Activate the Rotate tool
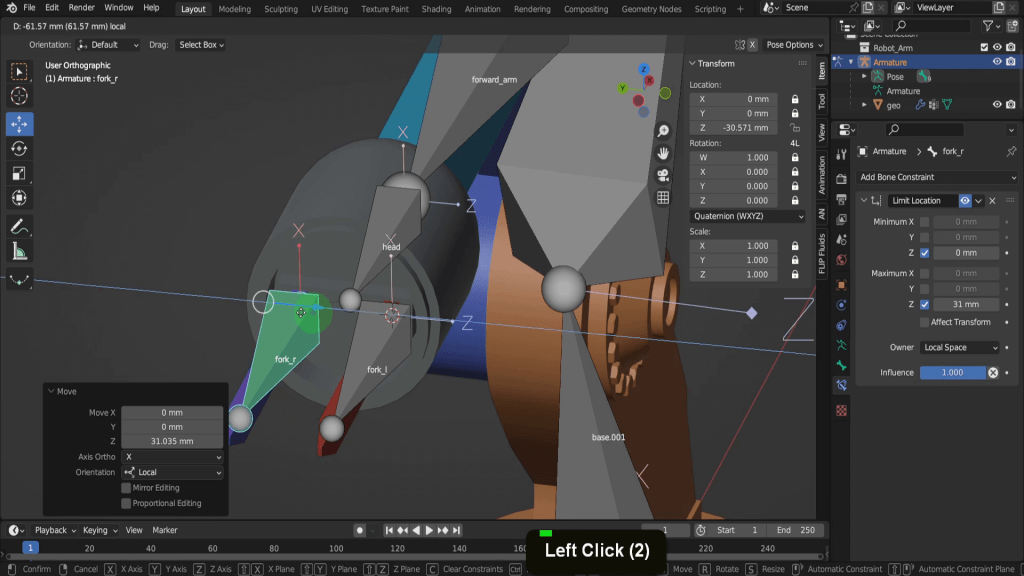Viewport: 1024px width, 576px height. 19,148
